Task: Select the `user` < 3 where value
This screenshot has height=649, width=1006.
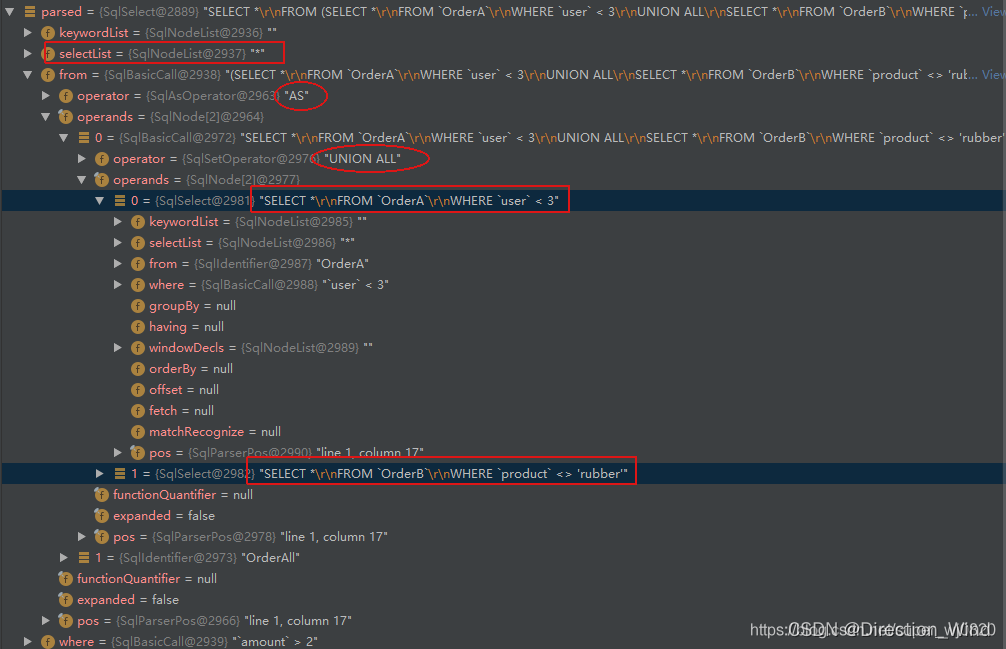Action: pyautogui.click(x=356, y=285)
